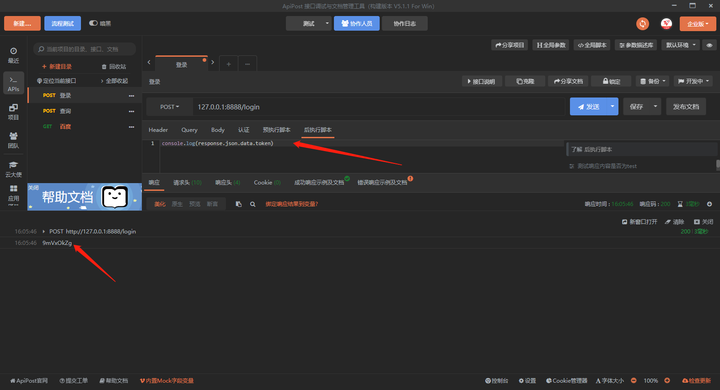Open more options for POST 登录
This screenshot has height=390, width=720.
pyautogui.click(x=131, y=96)
